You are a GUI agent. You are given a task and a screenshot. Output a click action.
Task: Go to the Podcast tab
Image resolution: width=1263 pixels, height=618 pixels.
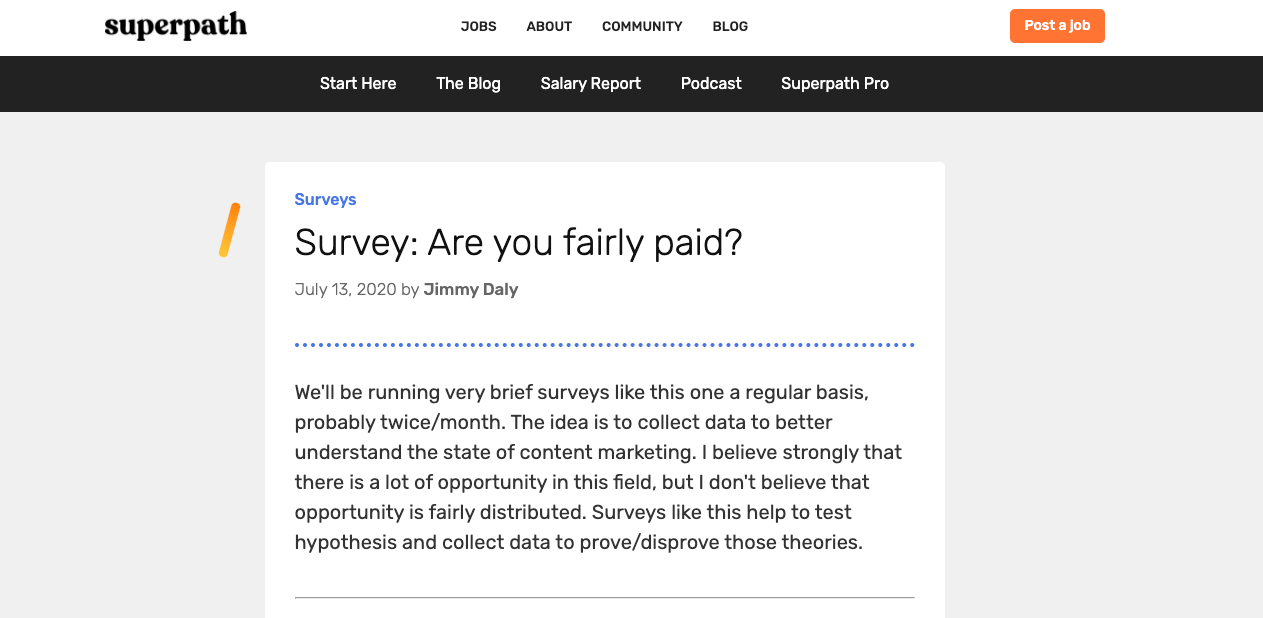coord(711,84)
